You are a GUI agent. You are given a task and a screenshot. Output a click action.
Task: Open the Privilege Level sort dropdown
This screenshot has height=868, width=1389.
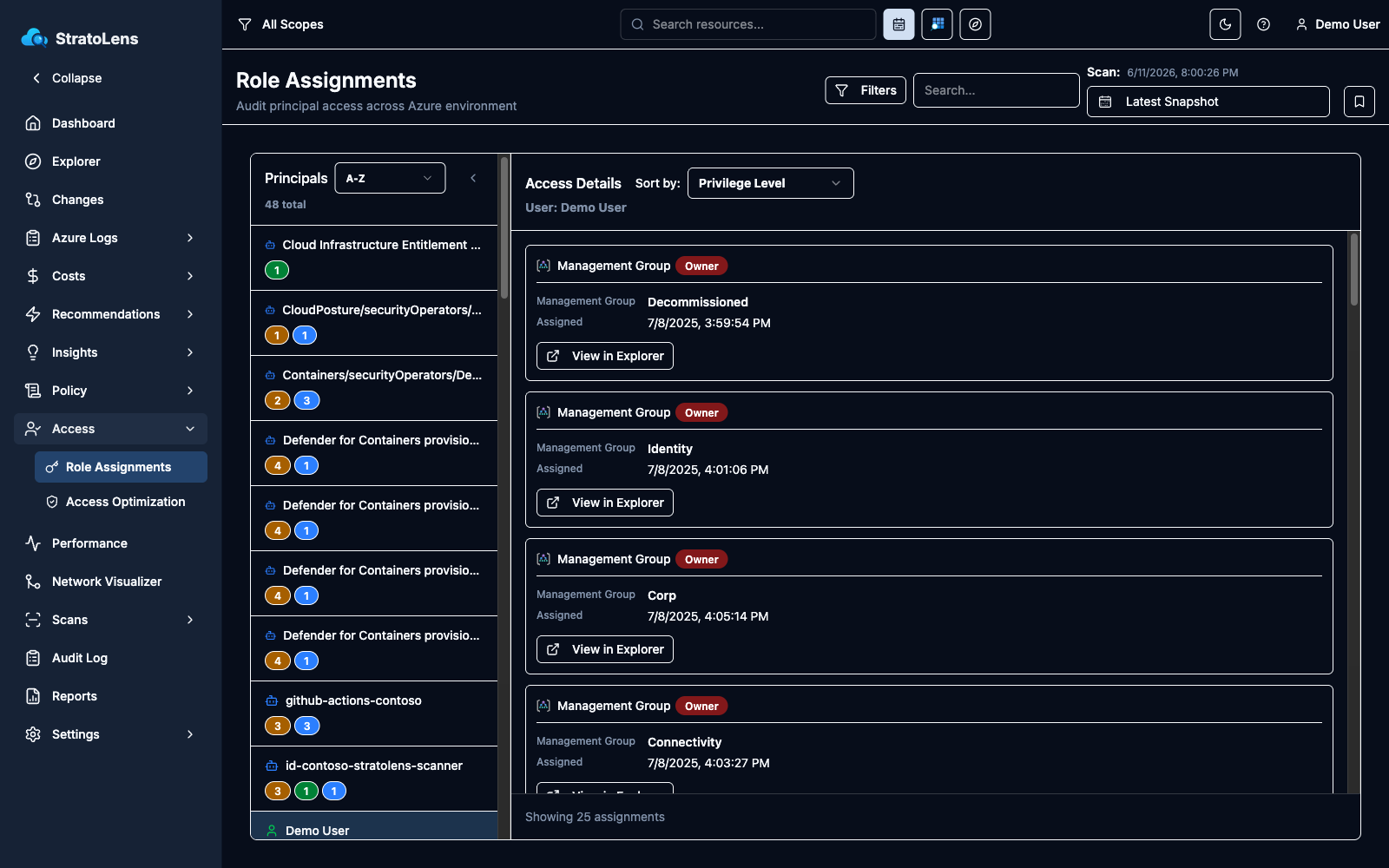[770, 183]
